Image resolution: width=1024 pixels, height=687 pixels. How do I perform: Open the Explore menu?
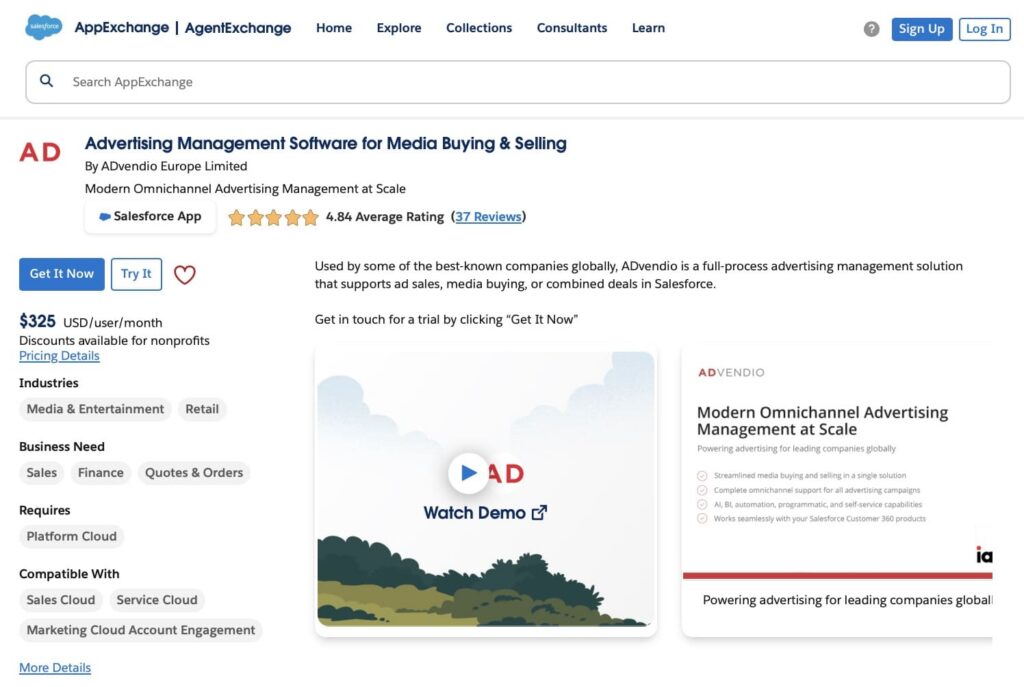click(399, 28)
